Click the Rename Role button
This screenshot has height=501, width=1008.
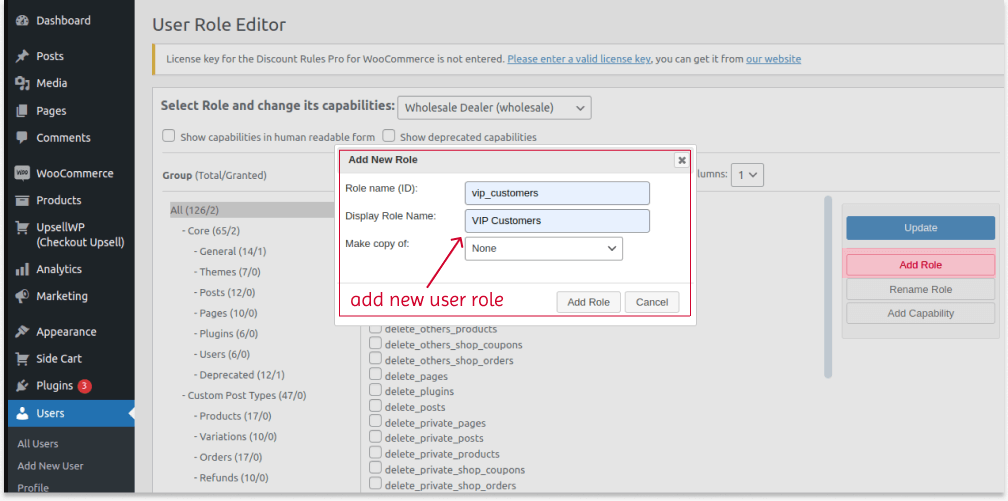pos(920,289)
